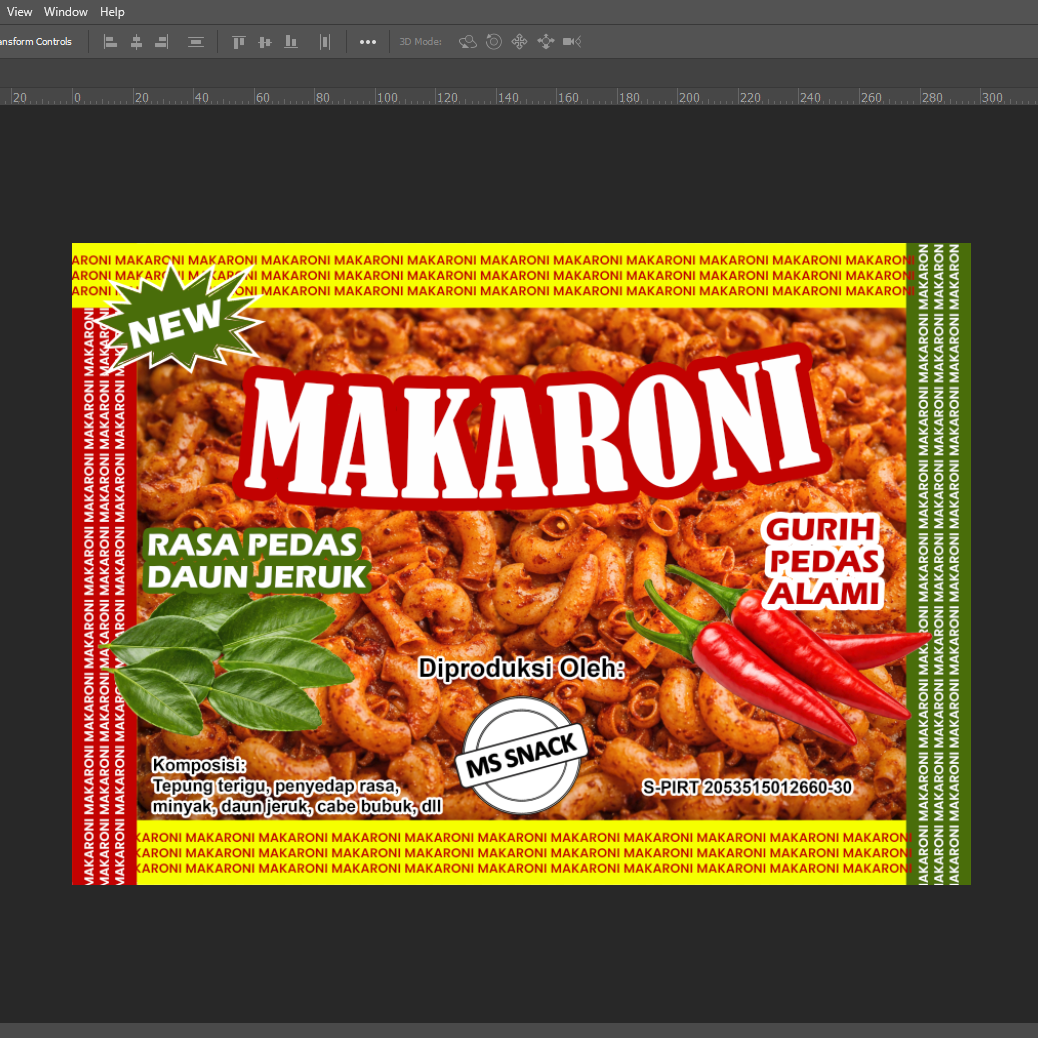
Task: Select the Diproduksi Oleh: text
Action: (522, 668)
